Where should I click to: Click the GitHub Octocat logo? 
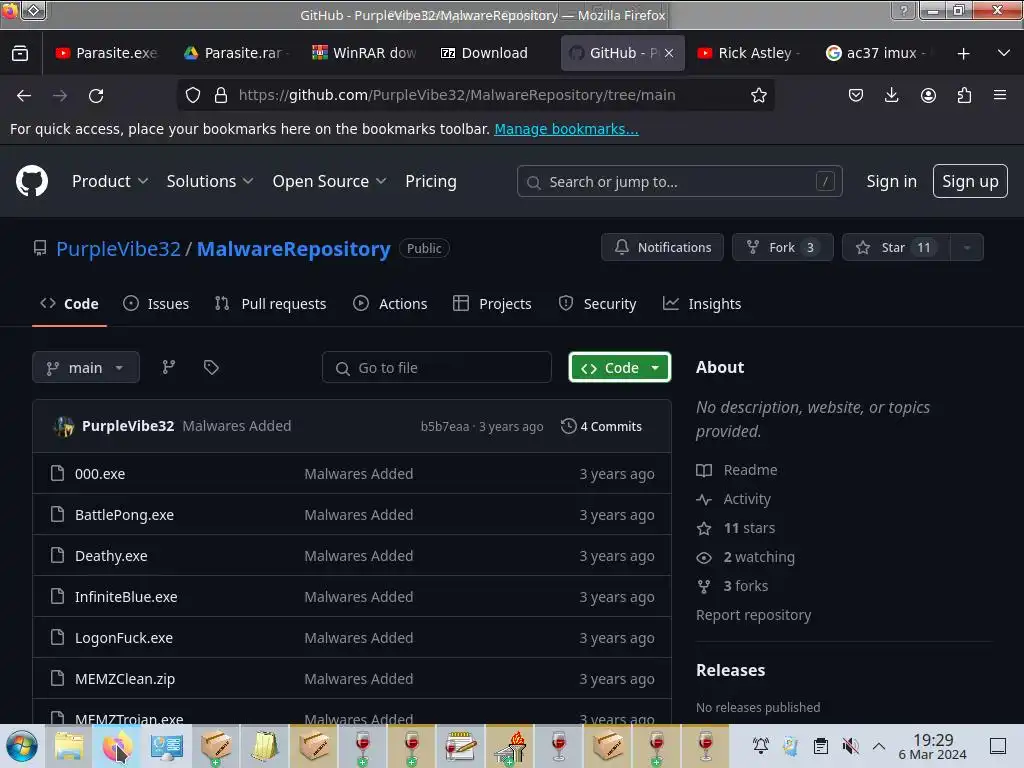coord(31,181)
